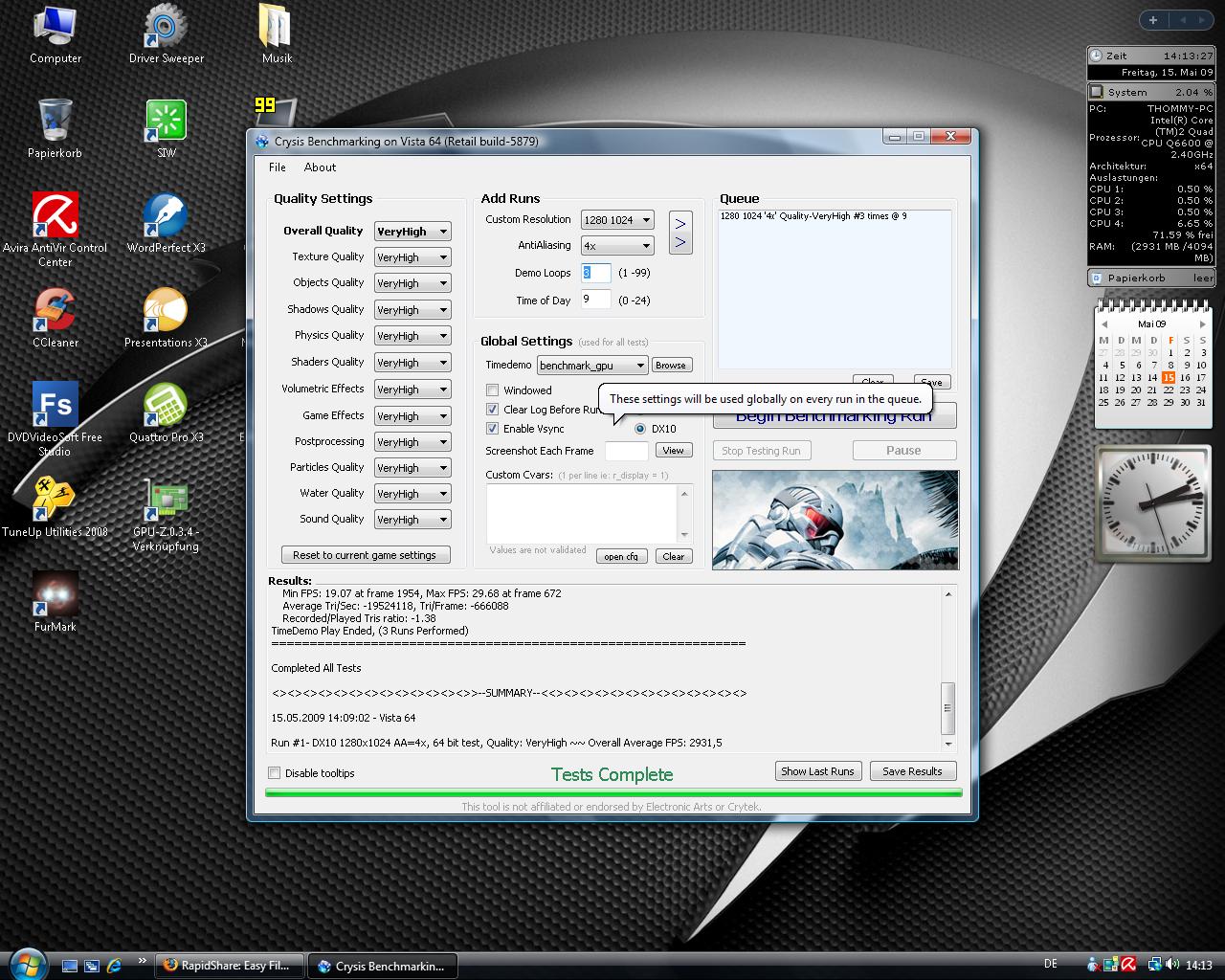Click the green tests progress bar
The image size is (1225, 980).
click(613, 792)
